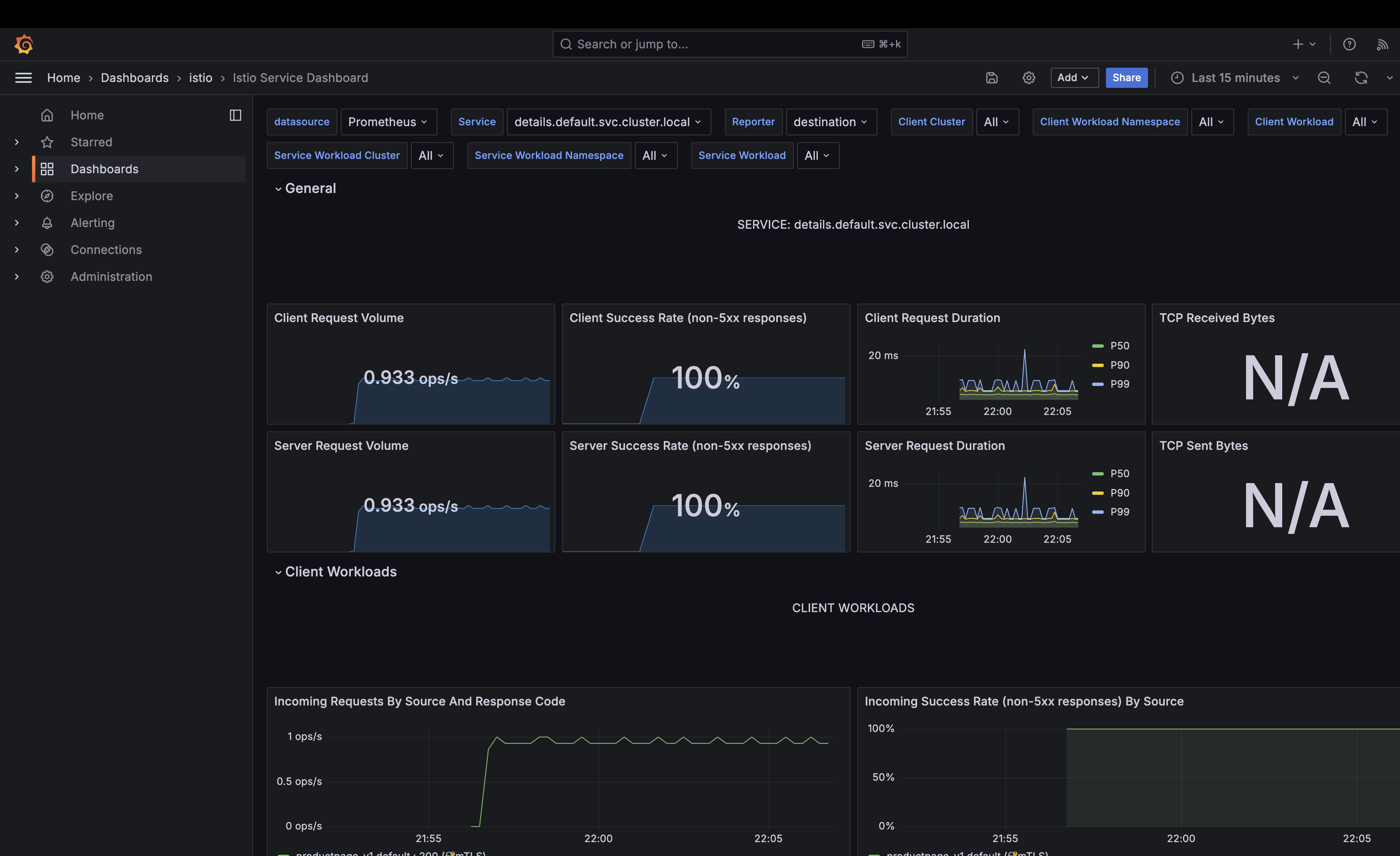Screen dimensions: 1400x856
Task: Expand the Dashboards sidebar section chevron
Action: (x=16, y=169)
